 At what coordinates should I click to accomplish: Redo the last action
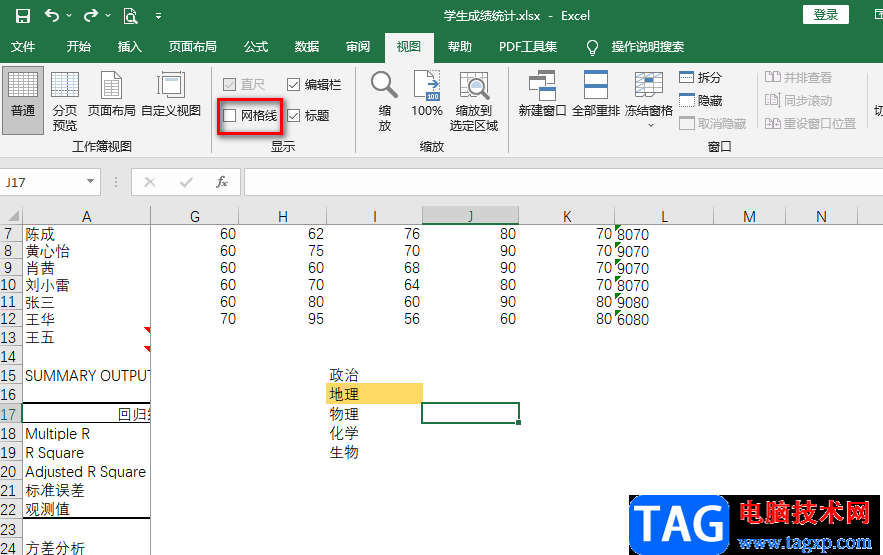click(x=91, y=16)
